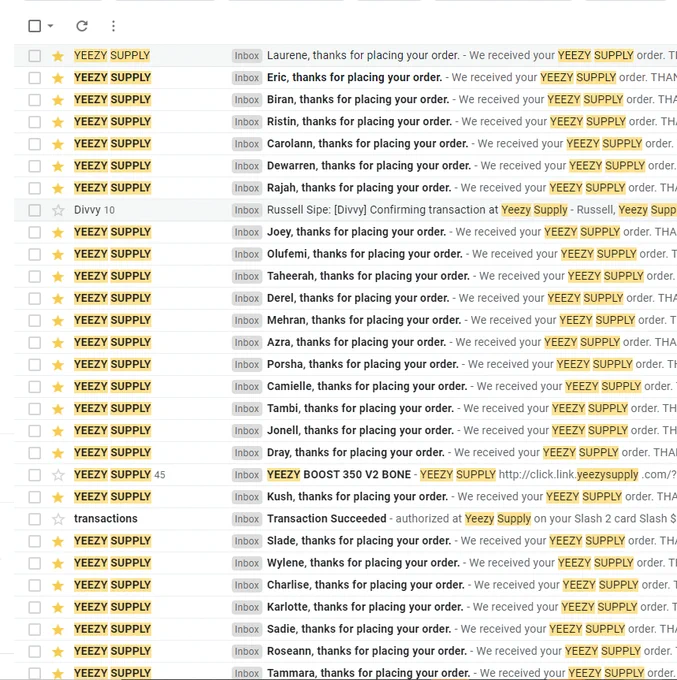The width and height of the screenshot is (677, 680).
Task: Unstar the Wylene order email
Action: [x=58, y=563]
